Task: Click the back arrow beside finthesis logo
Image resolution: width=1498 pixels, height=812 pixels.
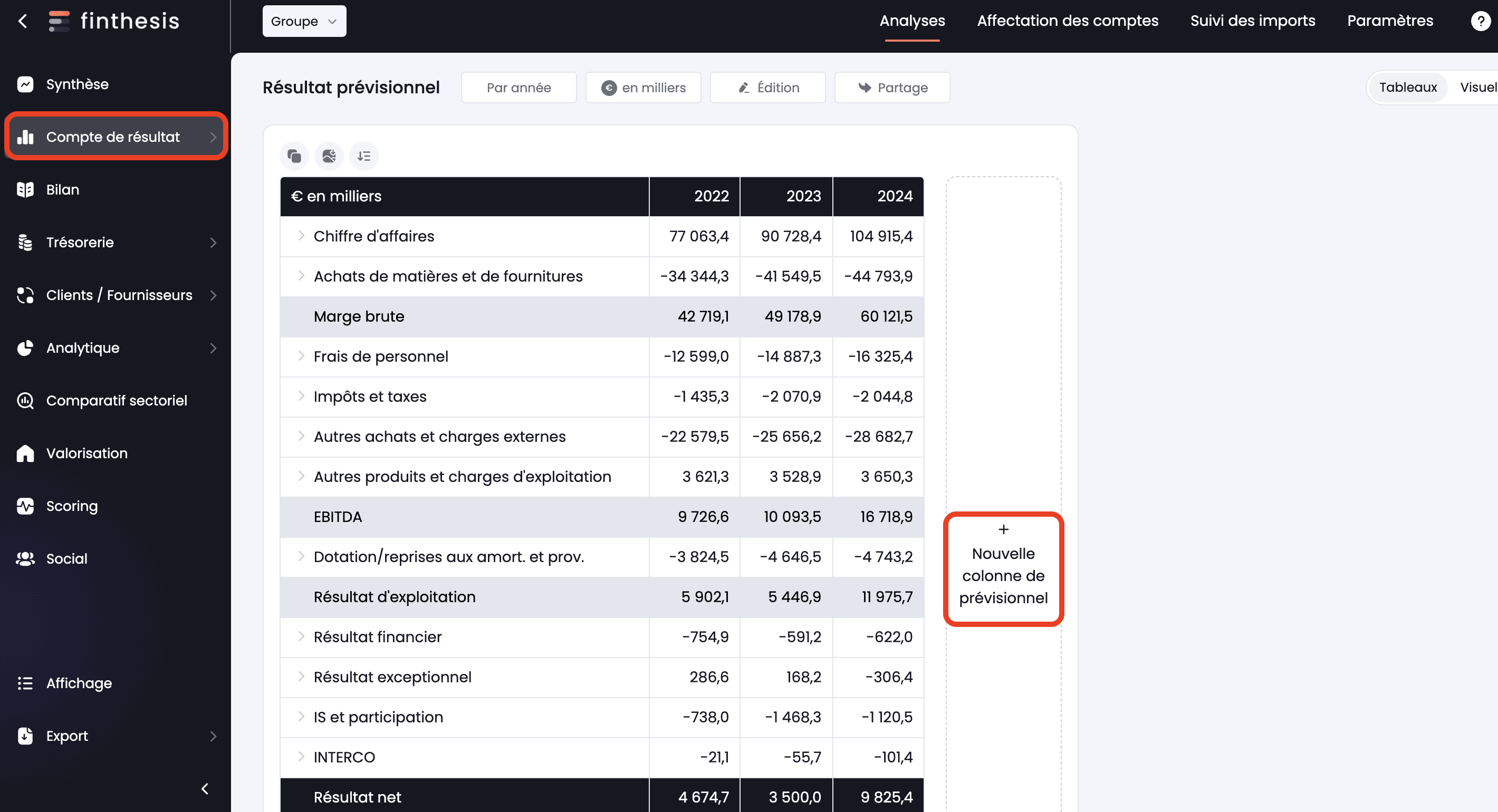Action: click(23, 22)
